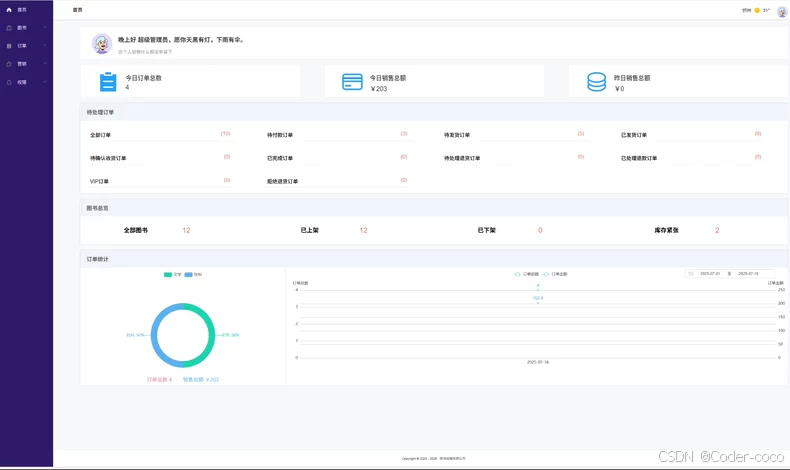
Task: Click the (3) count beside 待付款订单
Action: pos(404,133)
